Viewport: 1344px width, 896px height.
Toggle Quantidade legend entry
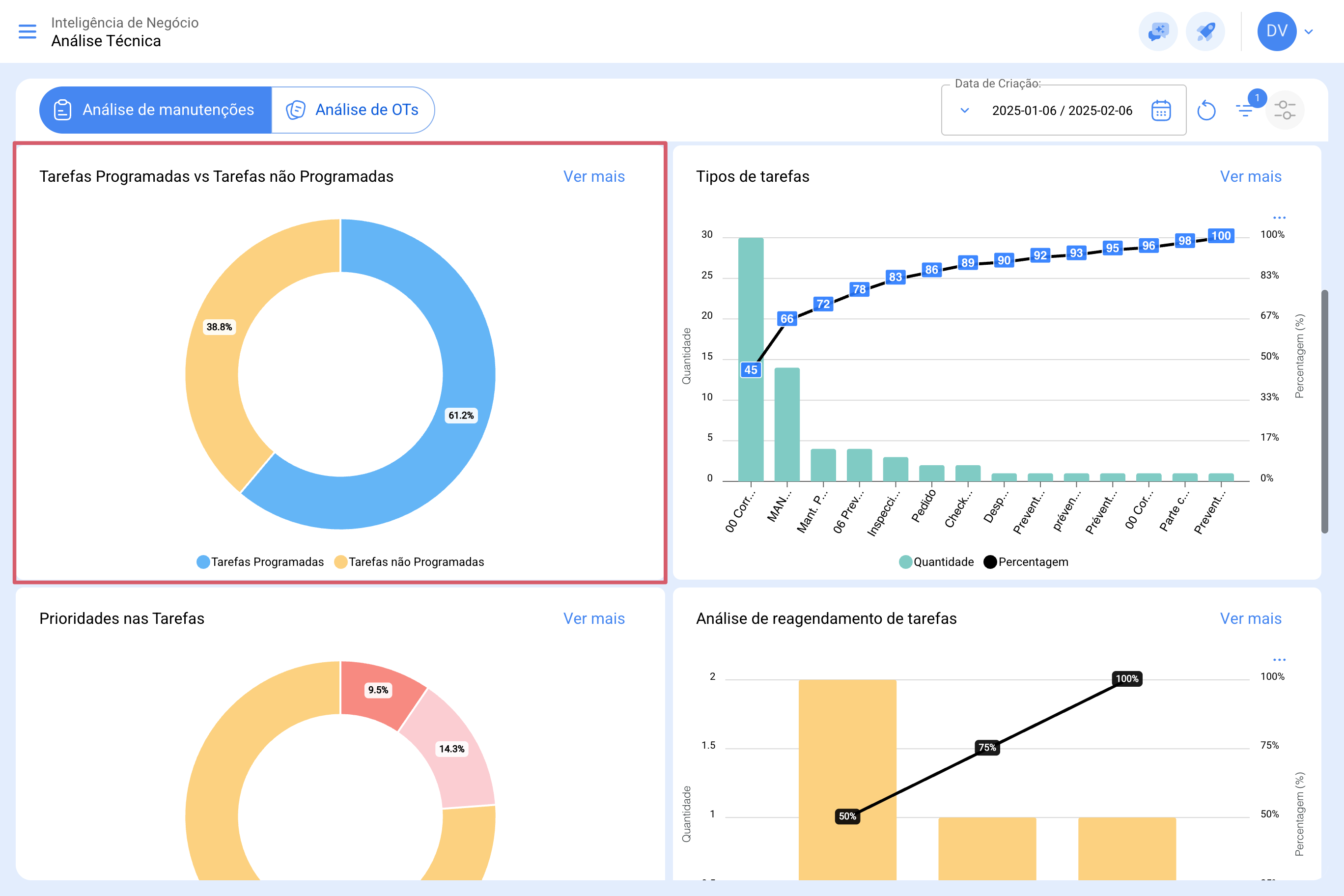[936, 561]
